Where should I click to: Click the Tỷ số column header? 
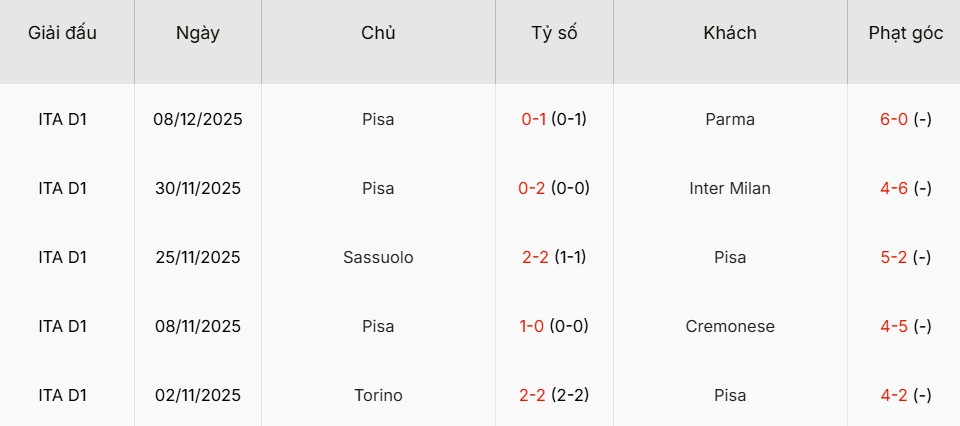click(554, 33)
